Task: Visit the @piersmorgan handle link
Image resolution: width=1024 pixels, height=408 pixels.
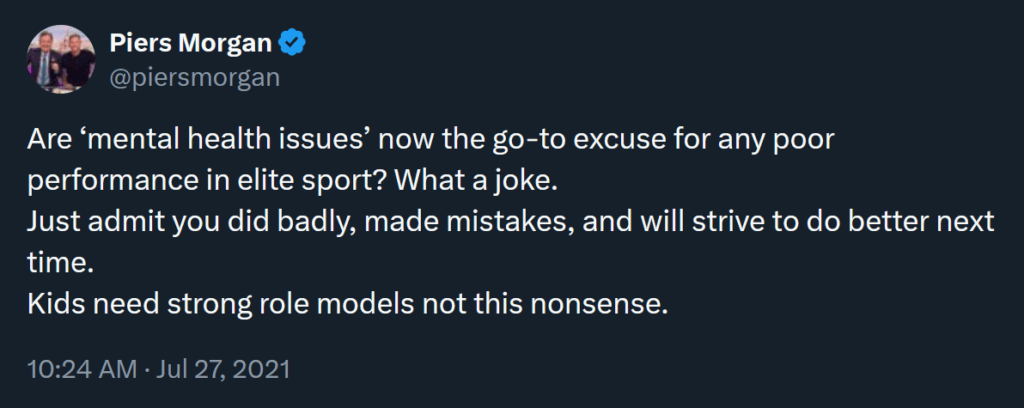Action: [x=195, y=78]
